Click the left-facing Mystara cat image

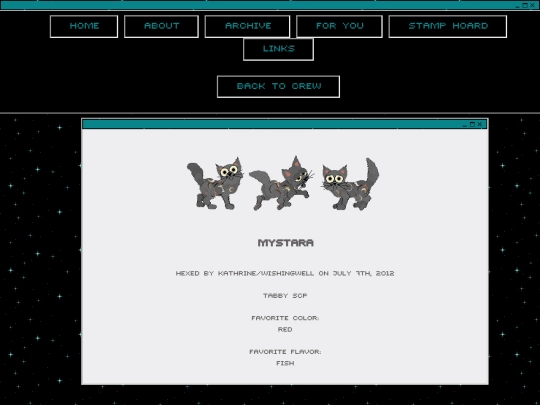(215, 183)
